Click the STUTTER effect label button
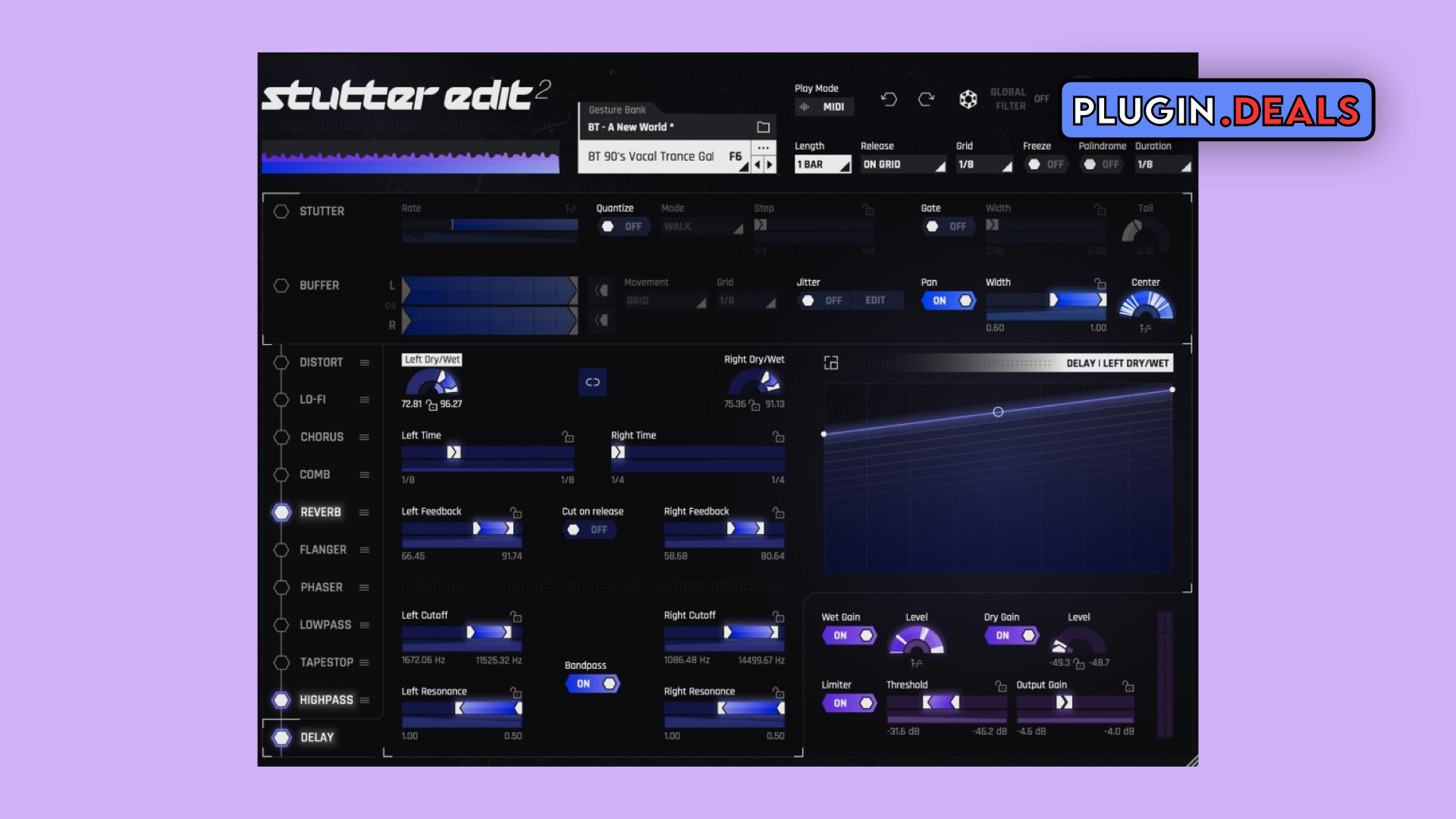This screenshot has height=819, width=1456. point(322,211)
